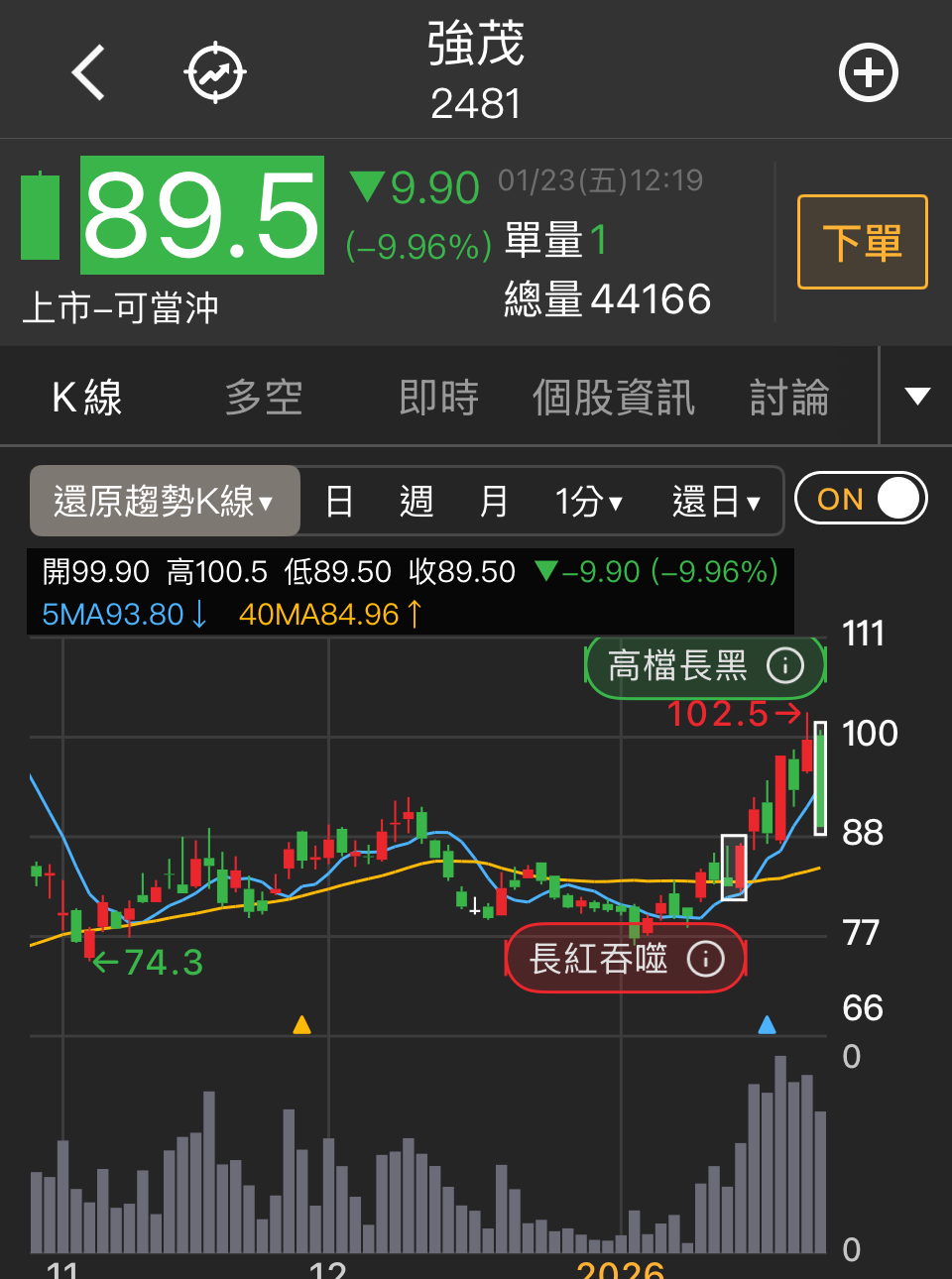Switch chart to 月 monthly view
This screenshot has width=952, height=1279.
495,502
